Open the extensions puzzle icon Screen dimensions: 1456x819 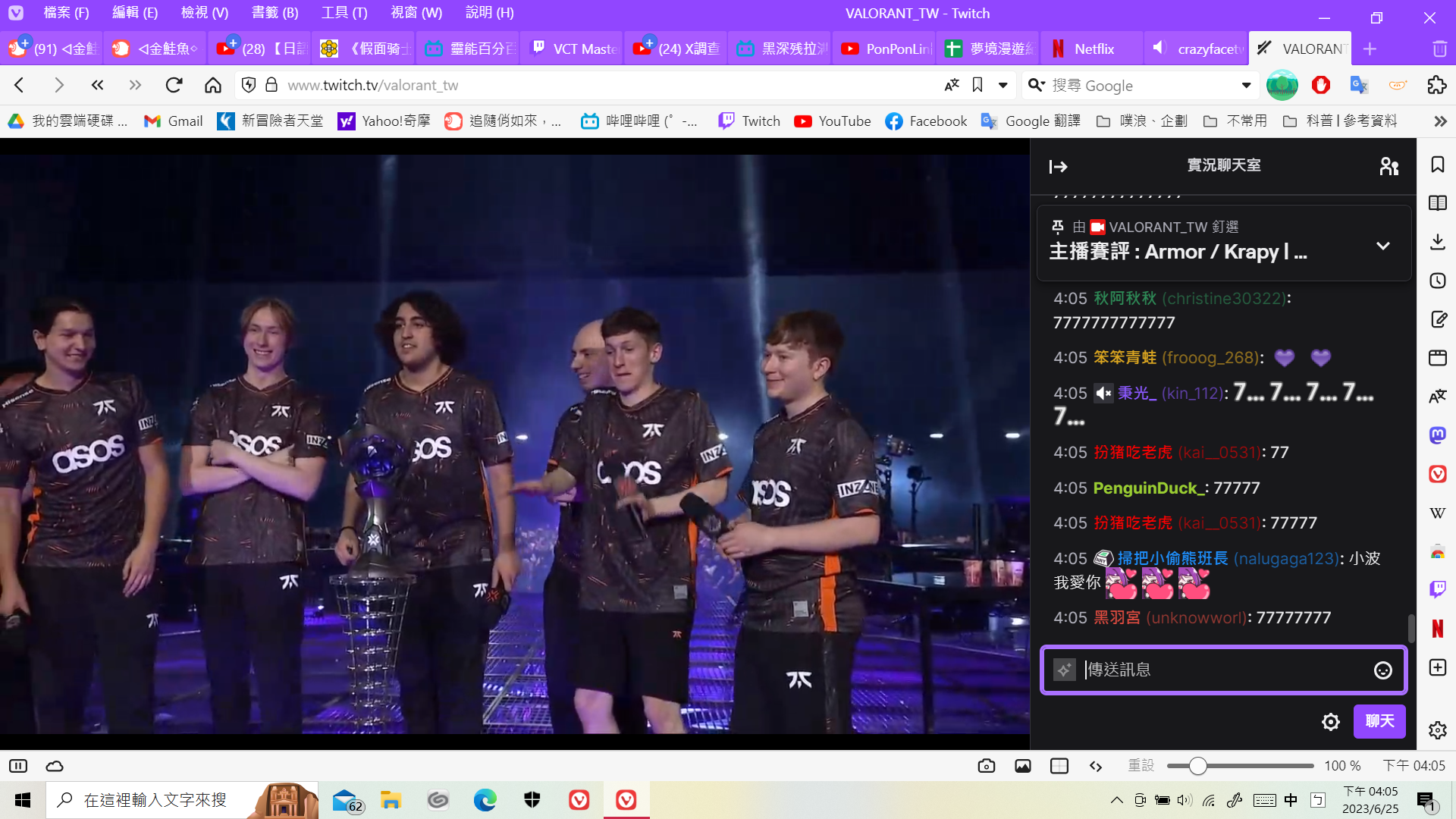click(1436, 85)
